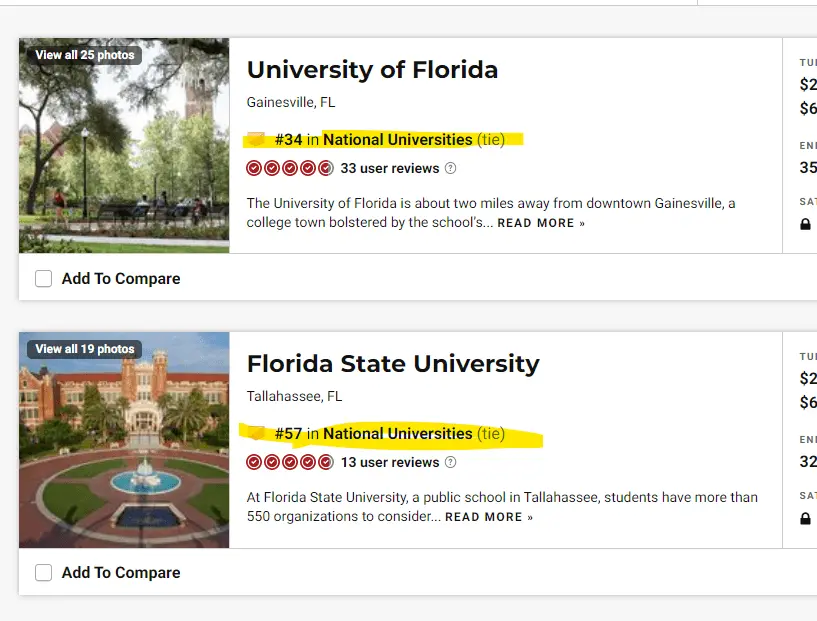Expand READ MORE for University of Florida description
817x621 pixels.
(x=540, y=223)
